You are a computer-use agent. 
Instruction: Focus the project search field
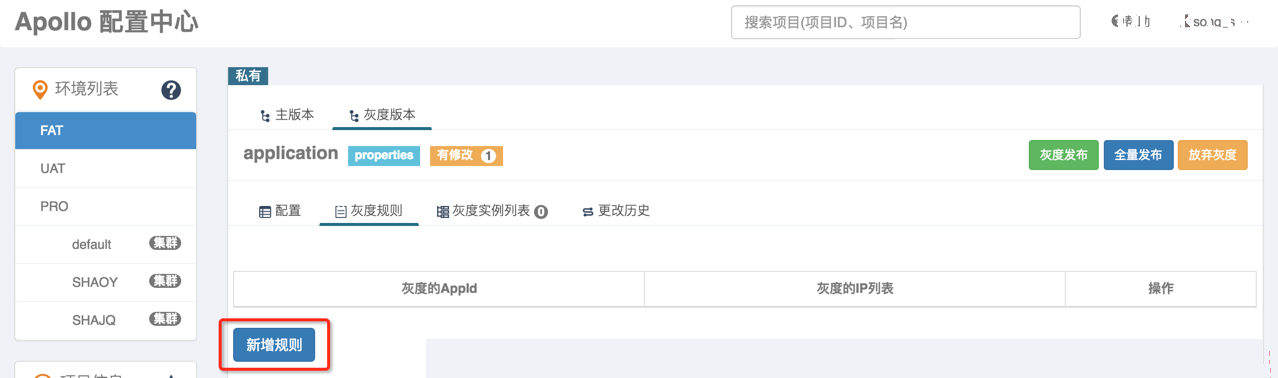point(906,22)
